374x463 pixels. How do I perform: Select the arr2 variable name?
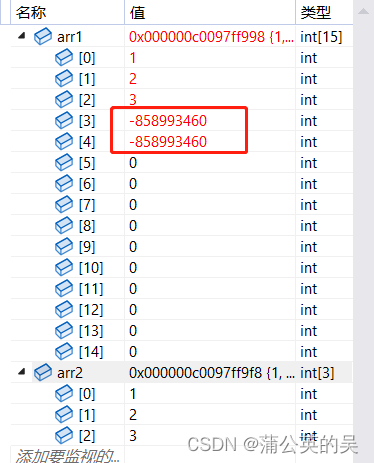(70, 373)
